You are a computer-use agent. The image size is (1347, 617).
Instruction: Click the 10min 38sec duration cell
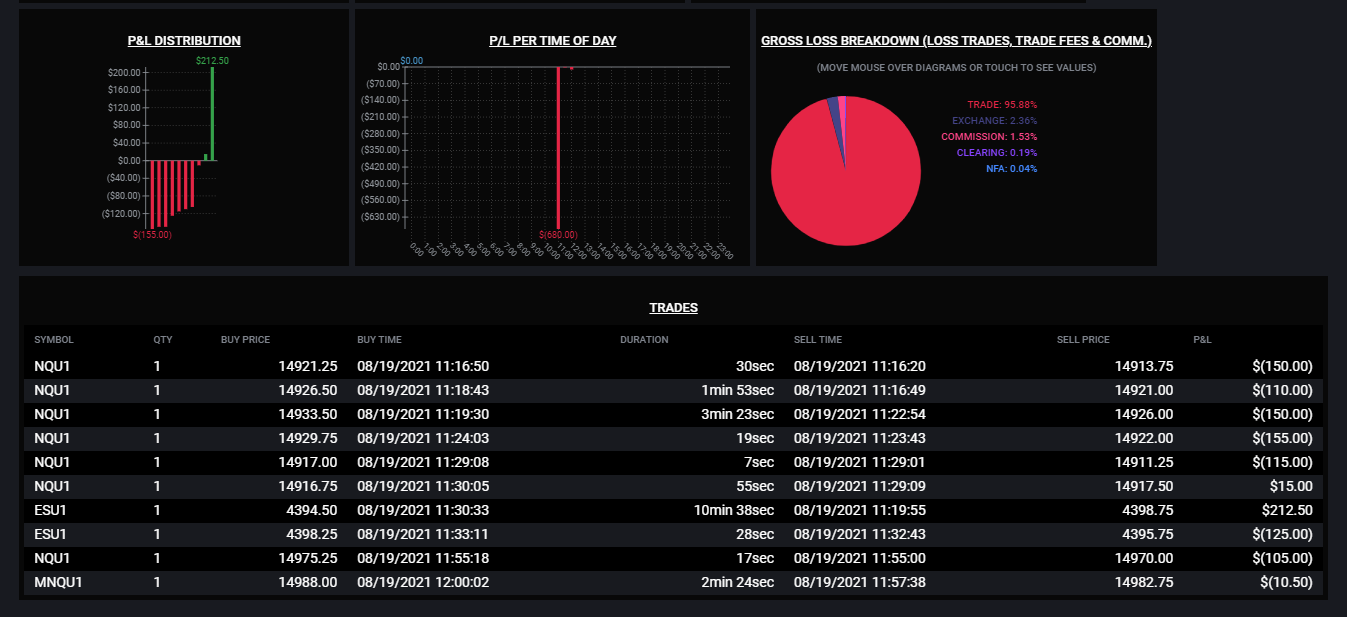tap(736, 510)
